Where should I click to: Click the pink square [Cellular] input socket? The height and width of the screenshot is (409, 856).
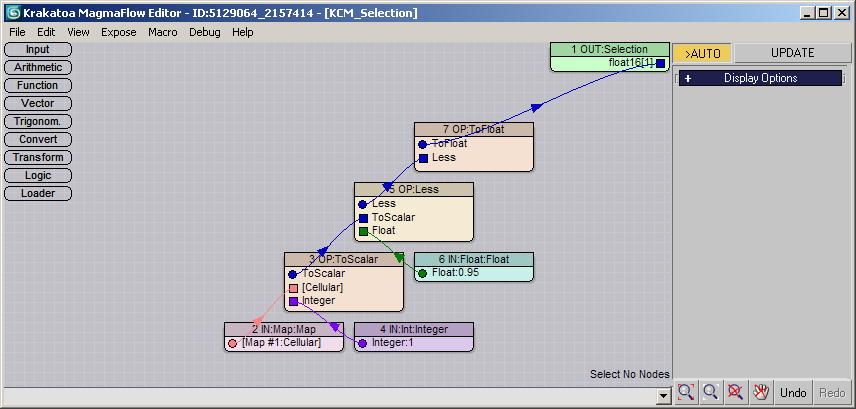tap(293, 288)
